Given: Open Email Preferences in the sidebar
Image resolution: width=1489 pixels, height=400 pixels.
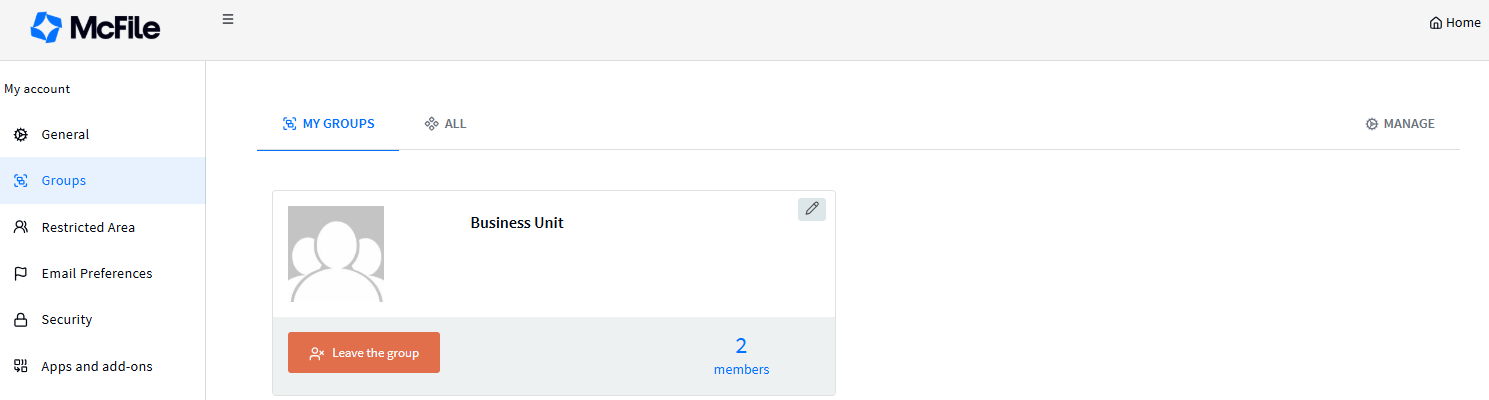Looking at the screenshot, I should click(97, 273).
